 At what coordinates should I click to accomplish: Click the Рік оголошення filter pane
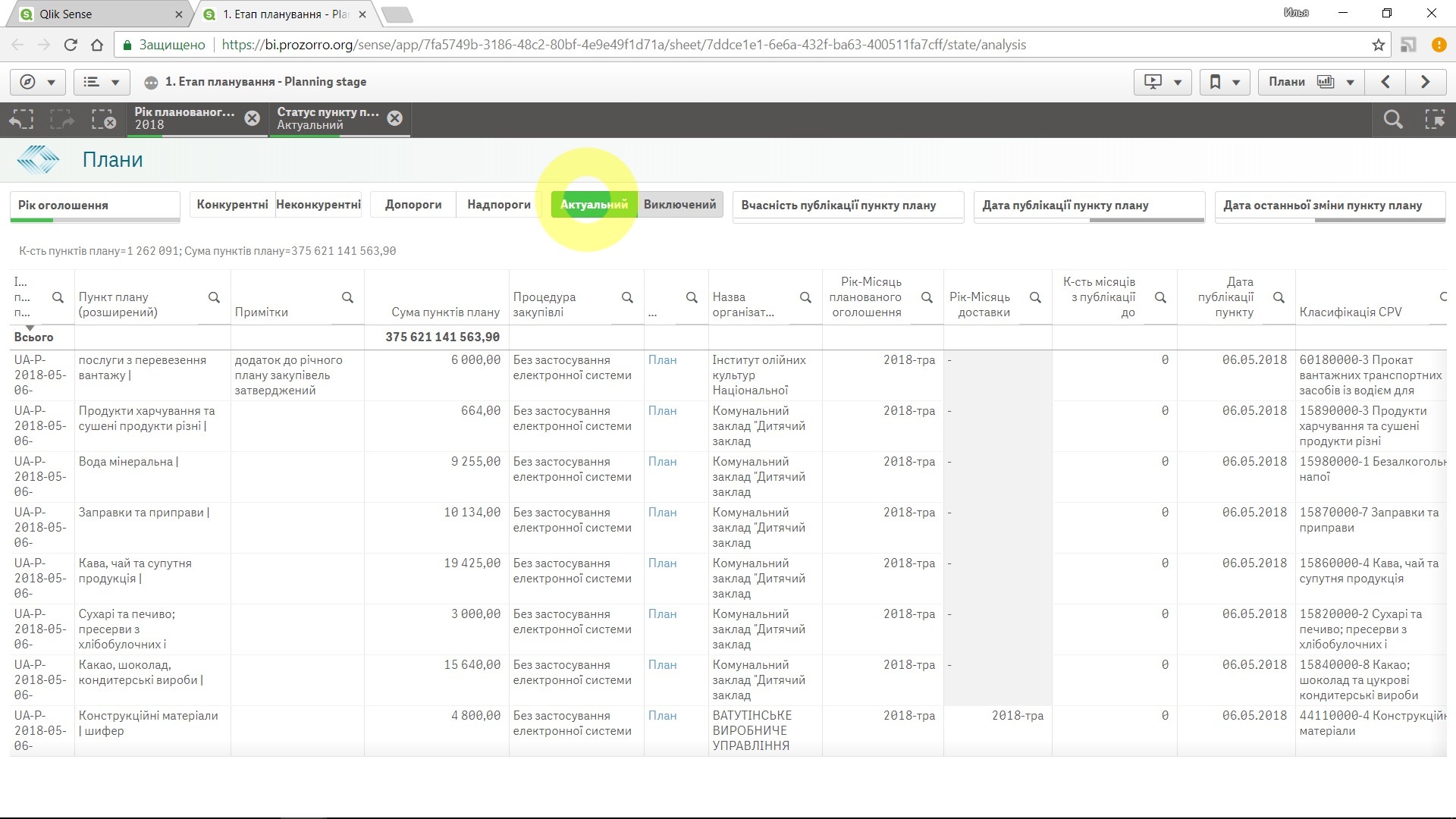(94, 206)
